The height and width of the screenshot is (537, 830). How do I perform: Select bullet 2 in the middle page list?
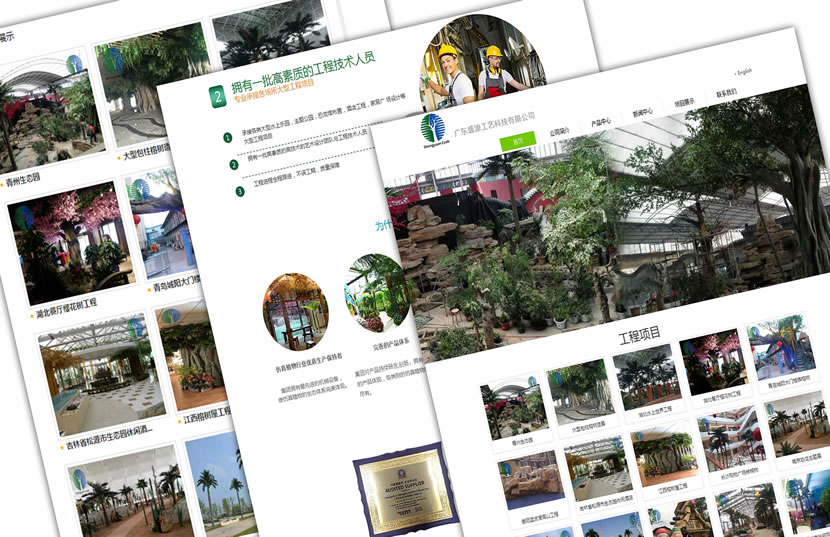pyautogui.click(x=233, y=165)
